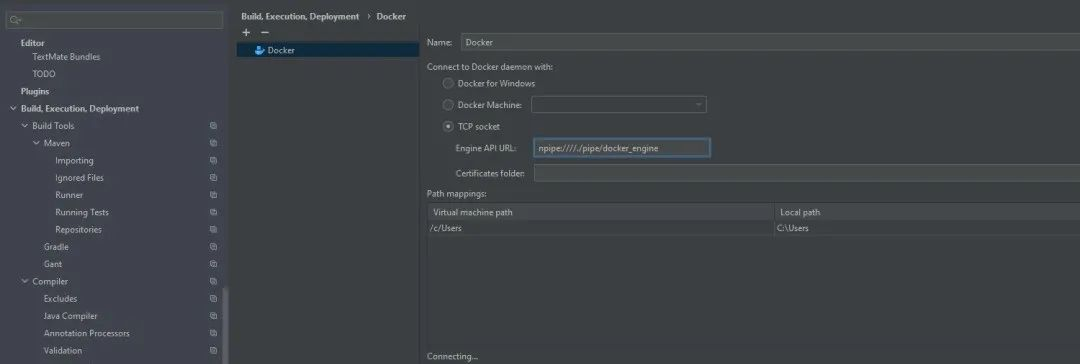1080x364 pixels.
Task: Go to Build, Execution, Deployment breadcrumb
Action: (300, 16)
